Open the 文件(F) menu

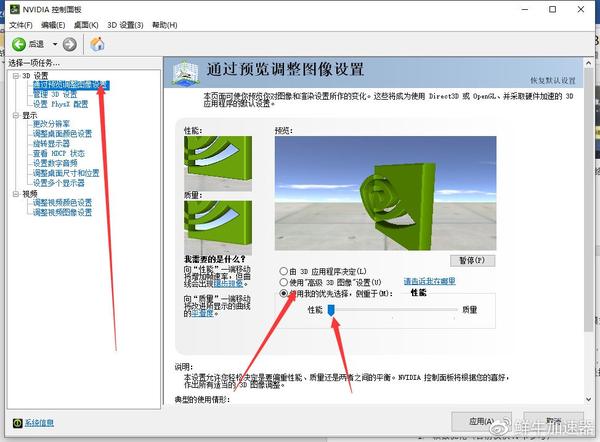(21, 25)
